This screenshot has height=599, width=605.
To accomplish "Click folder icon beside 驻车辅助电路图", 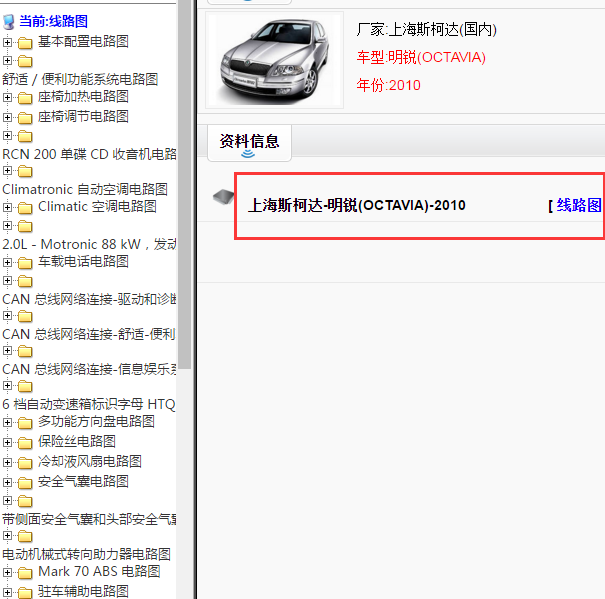I will [25, 593].
